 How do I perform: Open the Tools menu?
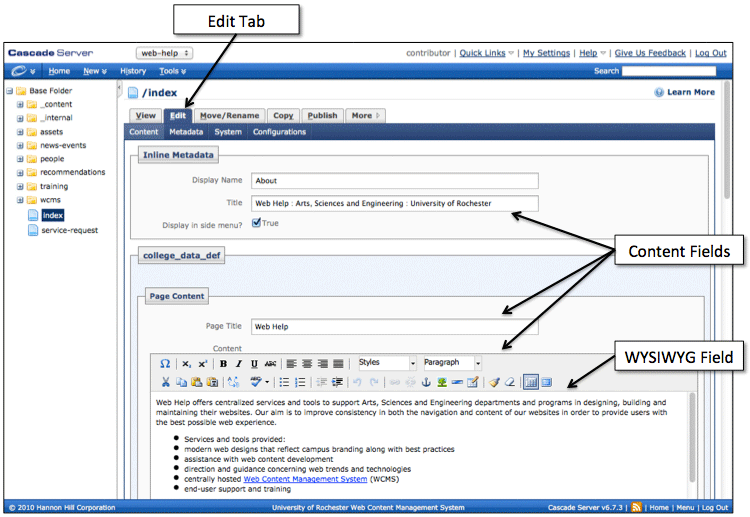[x=172, y=71]
